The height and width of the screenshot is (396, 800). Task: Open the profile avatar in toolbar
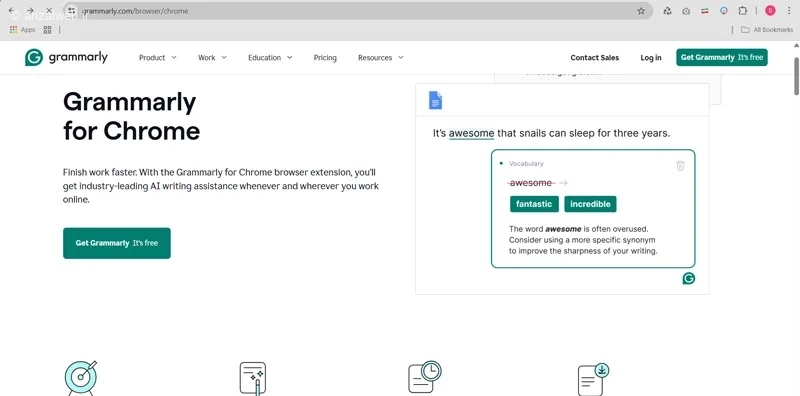click(770, 11)
